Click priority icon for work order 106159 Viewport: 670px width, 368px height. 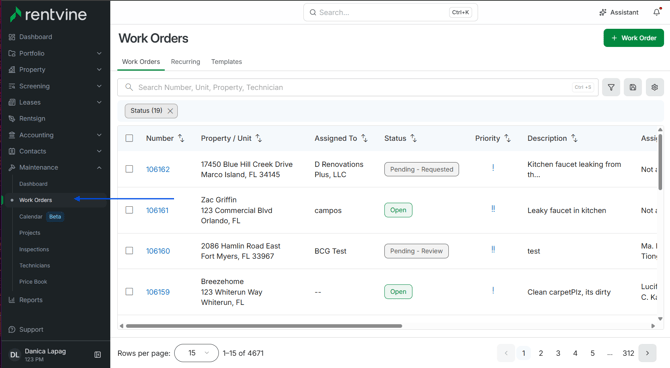click(493, 291)
